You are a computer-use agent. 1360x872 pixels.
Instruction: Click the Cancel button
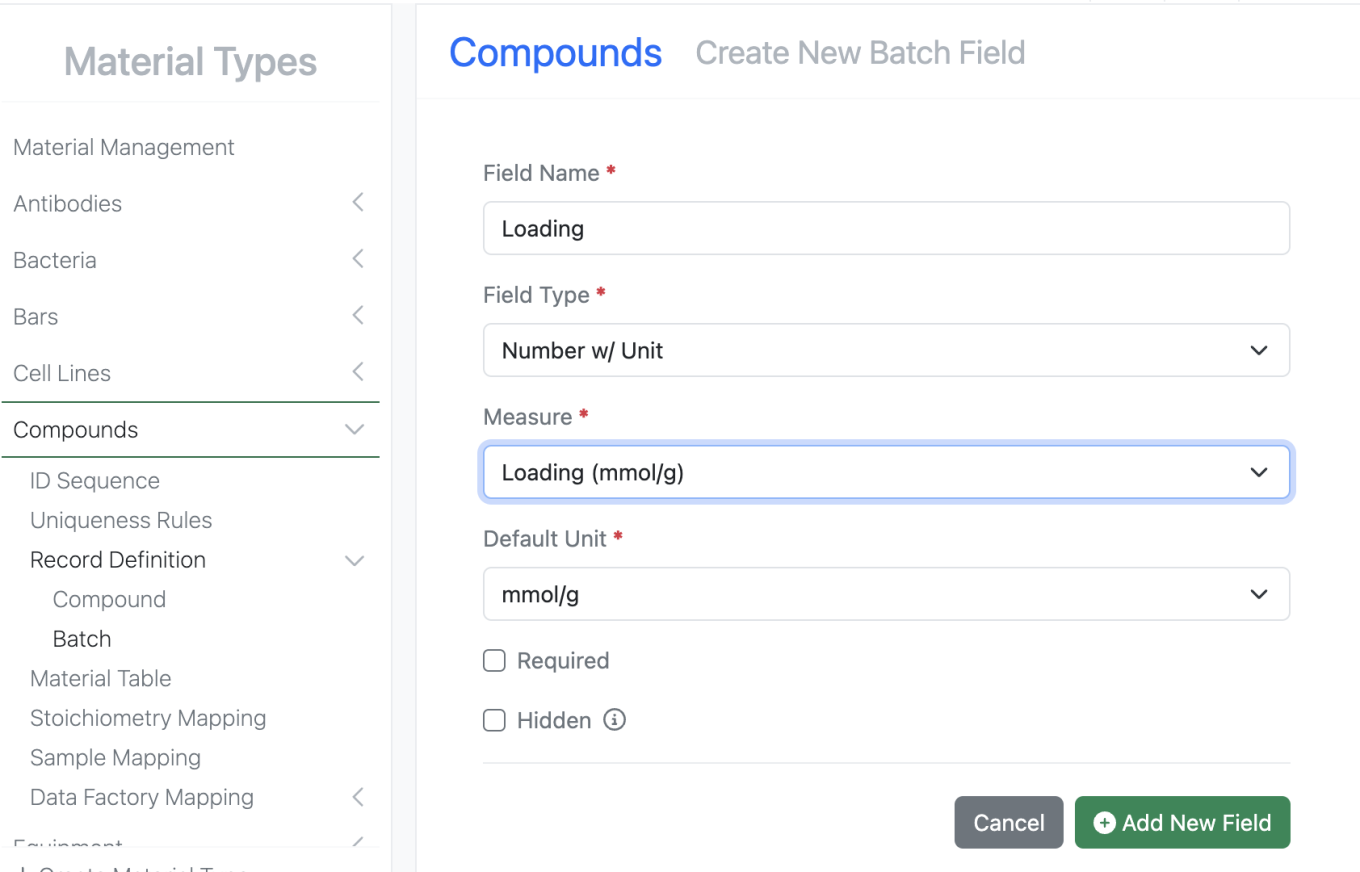coord(1008,822)
